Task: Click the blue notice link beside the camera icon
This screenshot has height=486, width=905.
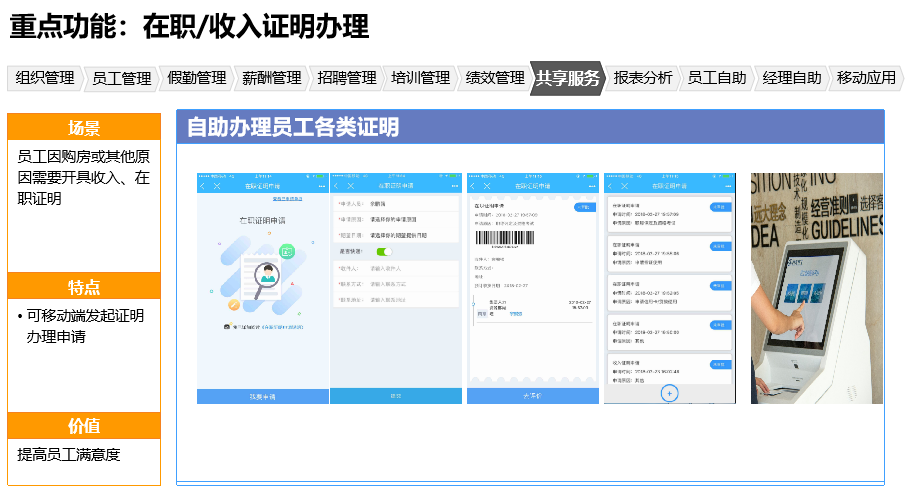Action: pos(282,327)
